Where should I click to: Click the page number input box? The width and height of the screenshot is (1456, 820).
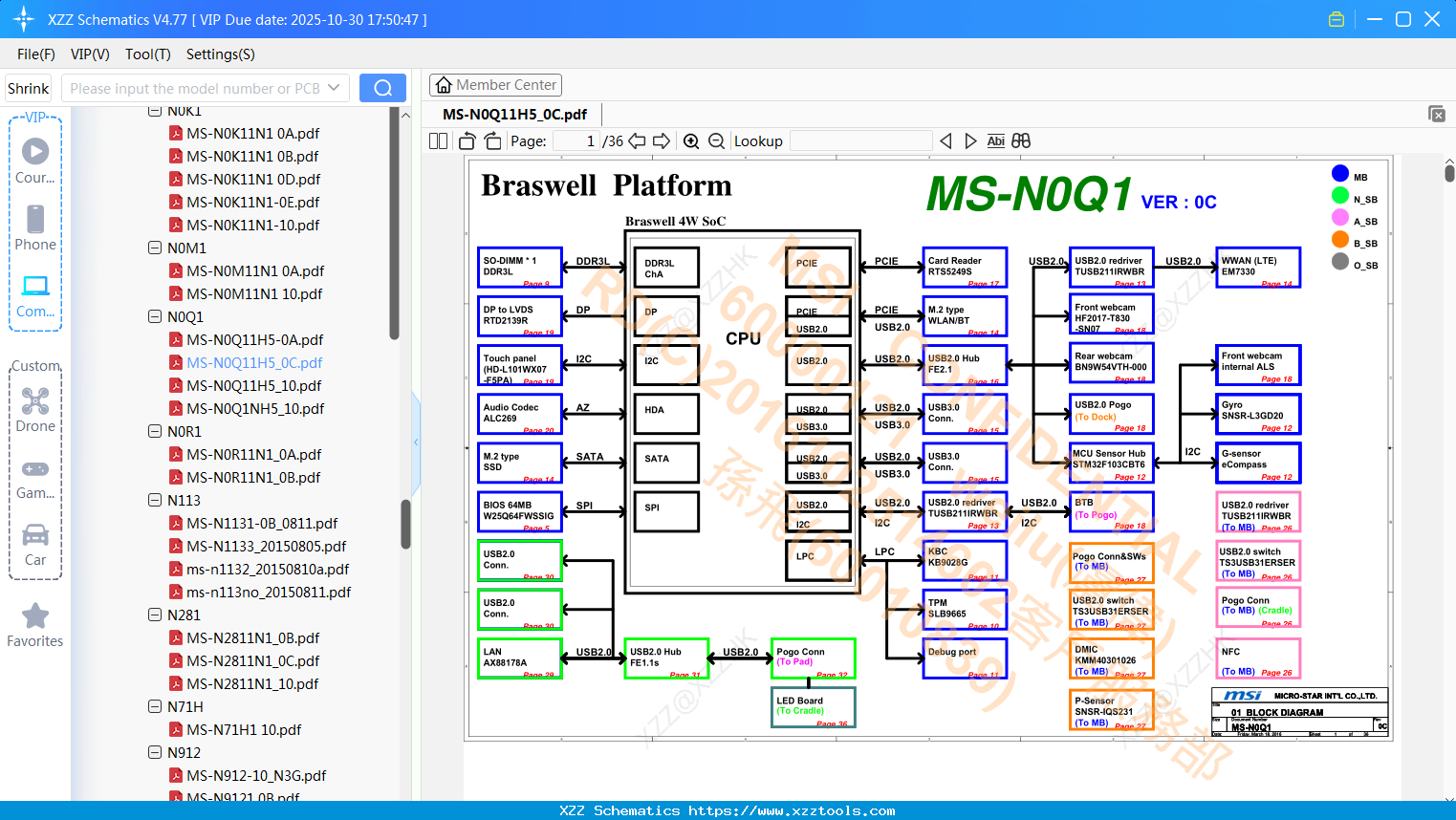point(577,140)
